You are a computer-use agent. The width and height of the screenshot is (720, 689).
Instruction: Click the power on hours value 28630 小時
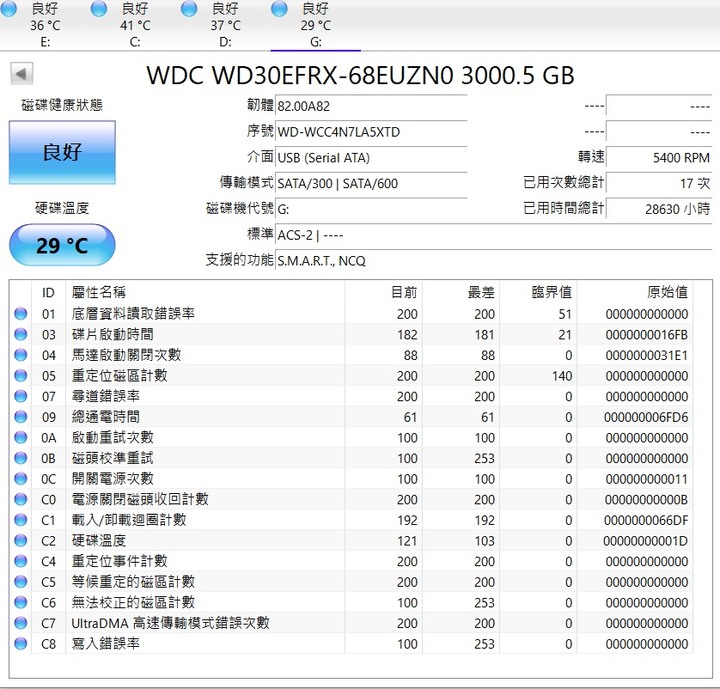coord(659,209)
